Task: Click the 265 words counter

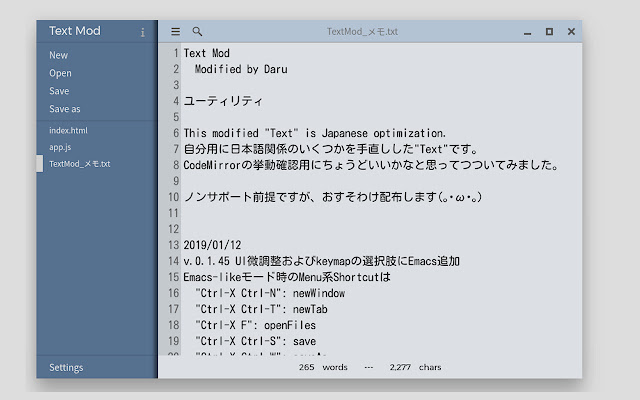Action: pos(323,367)
